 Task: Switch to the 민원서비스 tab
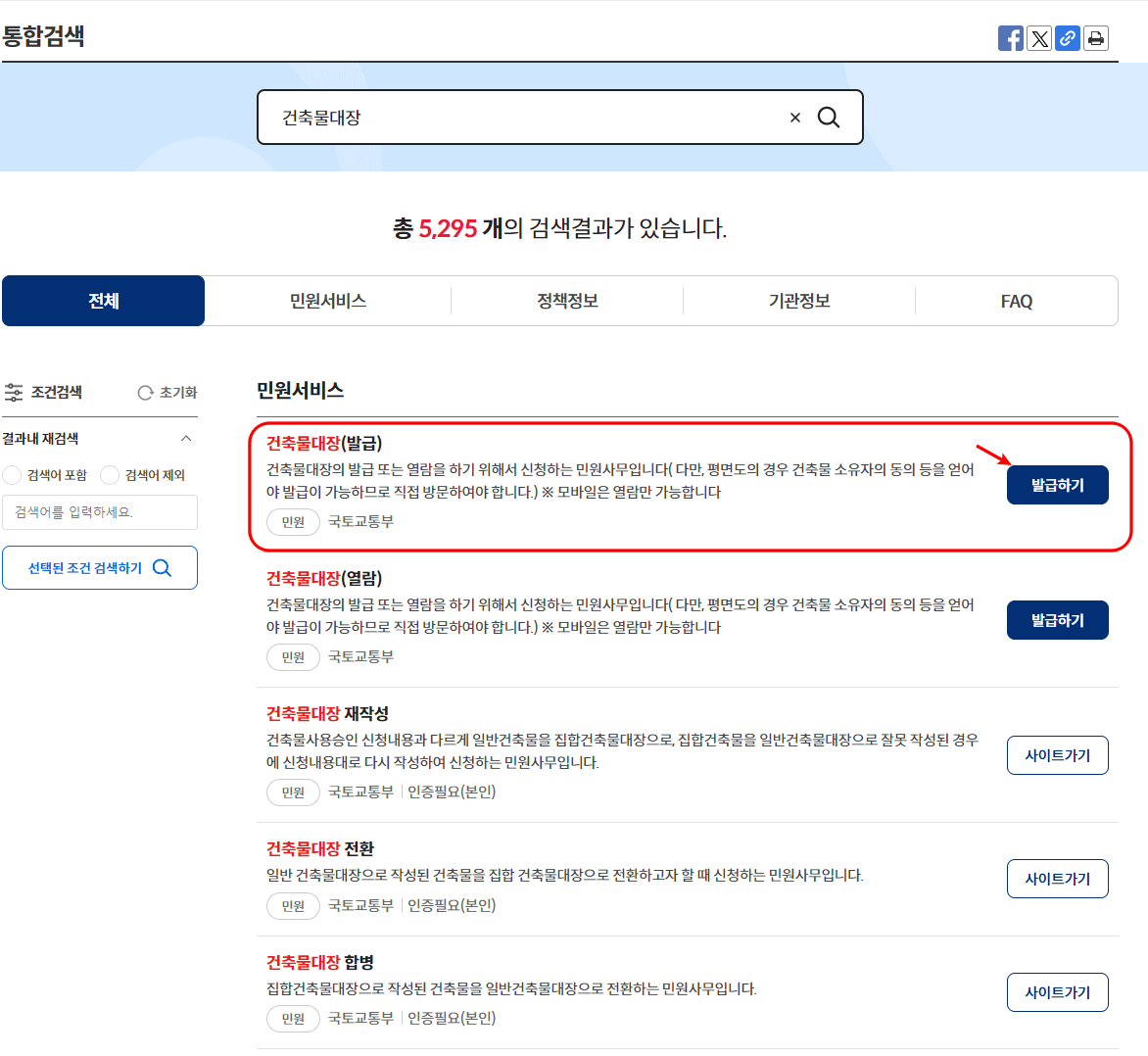[328, 301]
